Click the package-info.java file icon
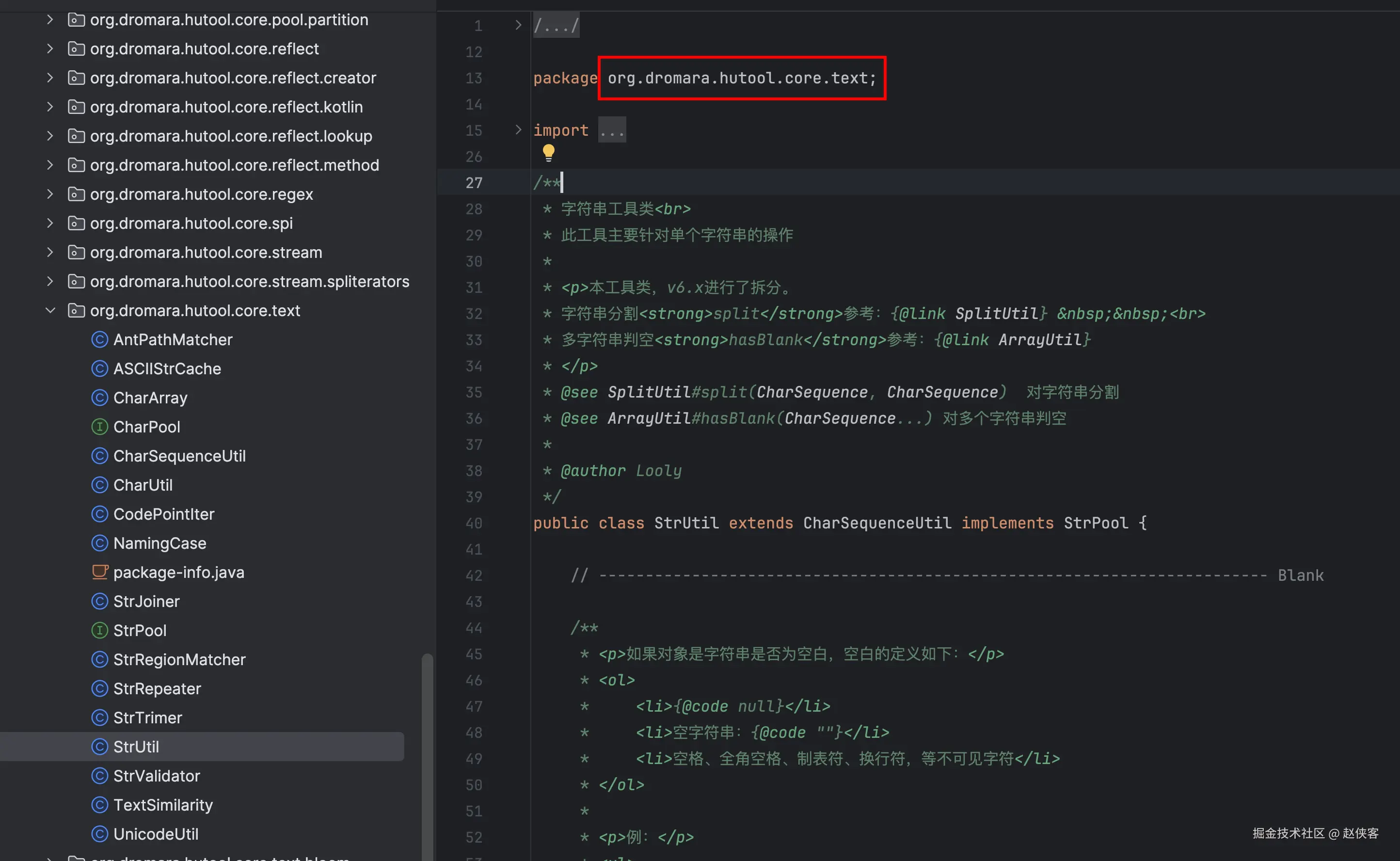The width and height of the screenshot is (1400, 861). click(100, 572)
